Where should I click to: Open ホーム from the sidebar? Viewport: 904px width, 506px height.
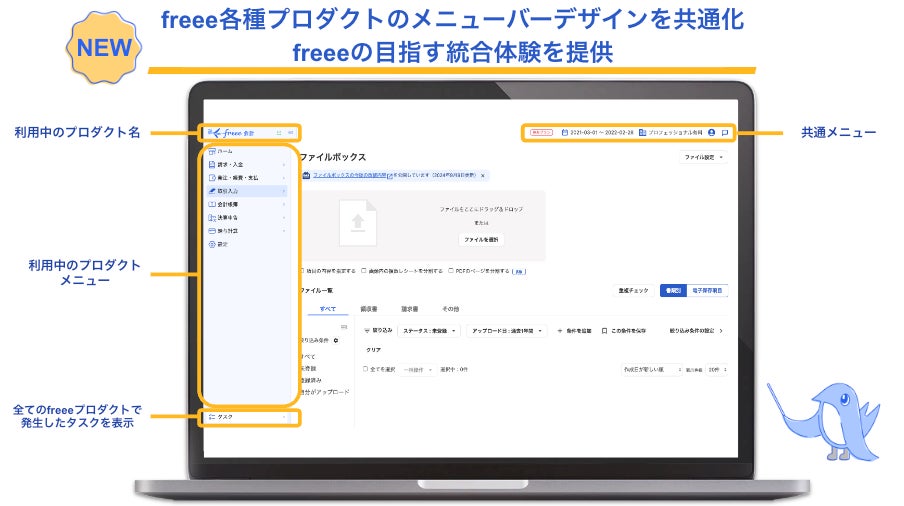click(x=221, y=152)
